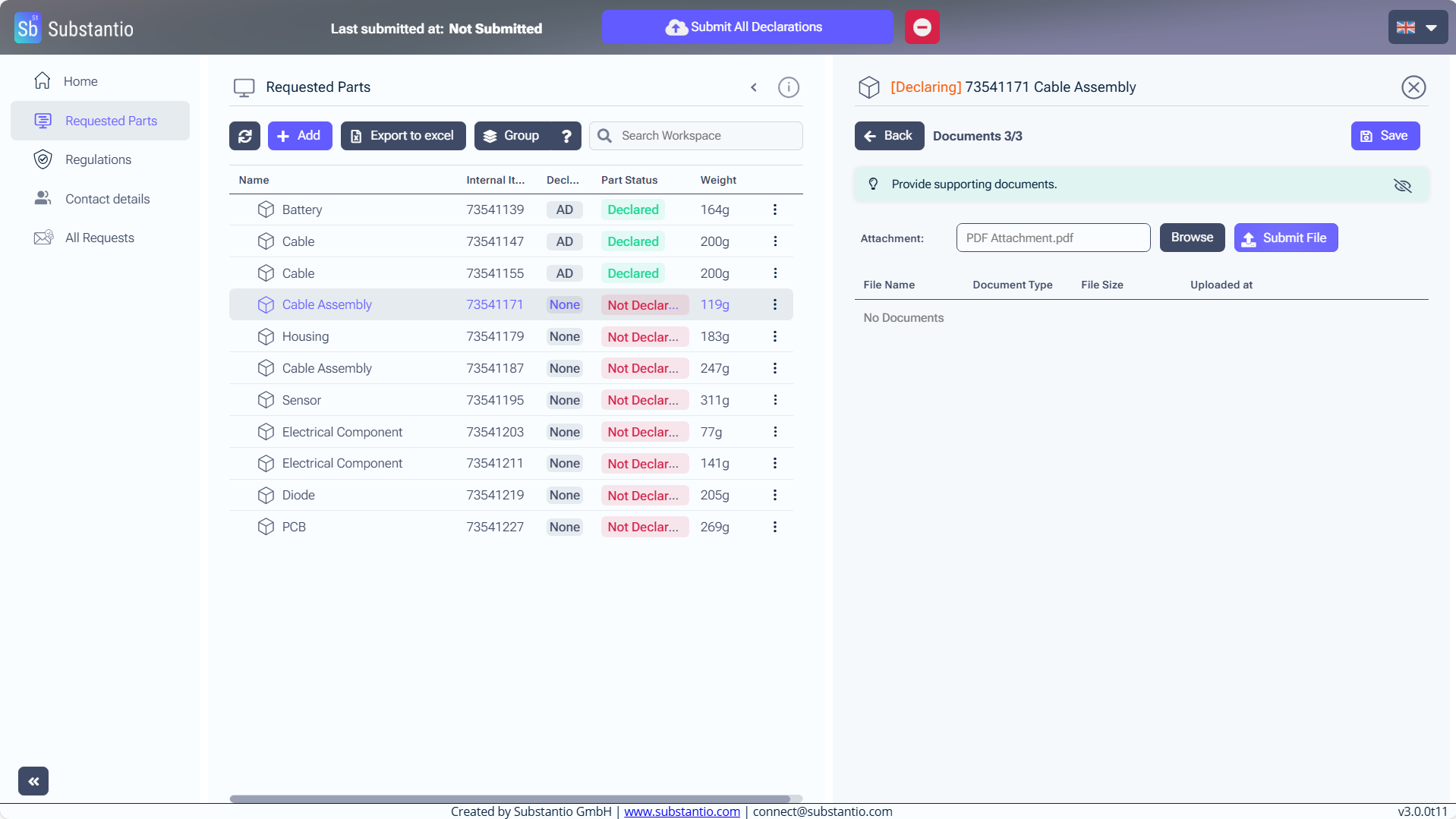Open the three-dot menu for PCB row

(774, 527)
